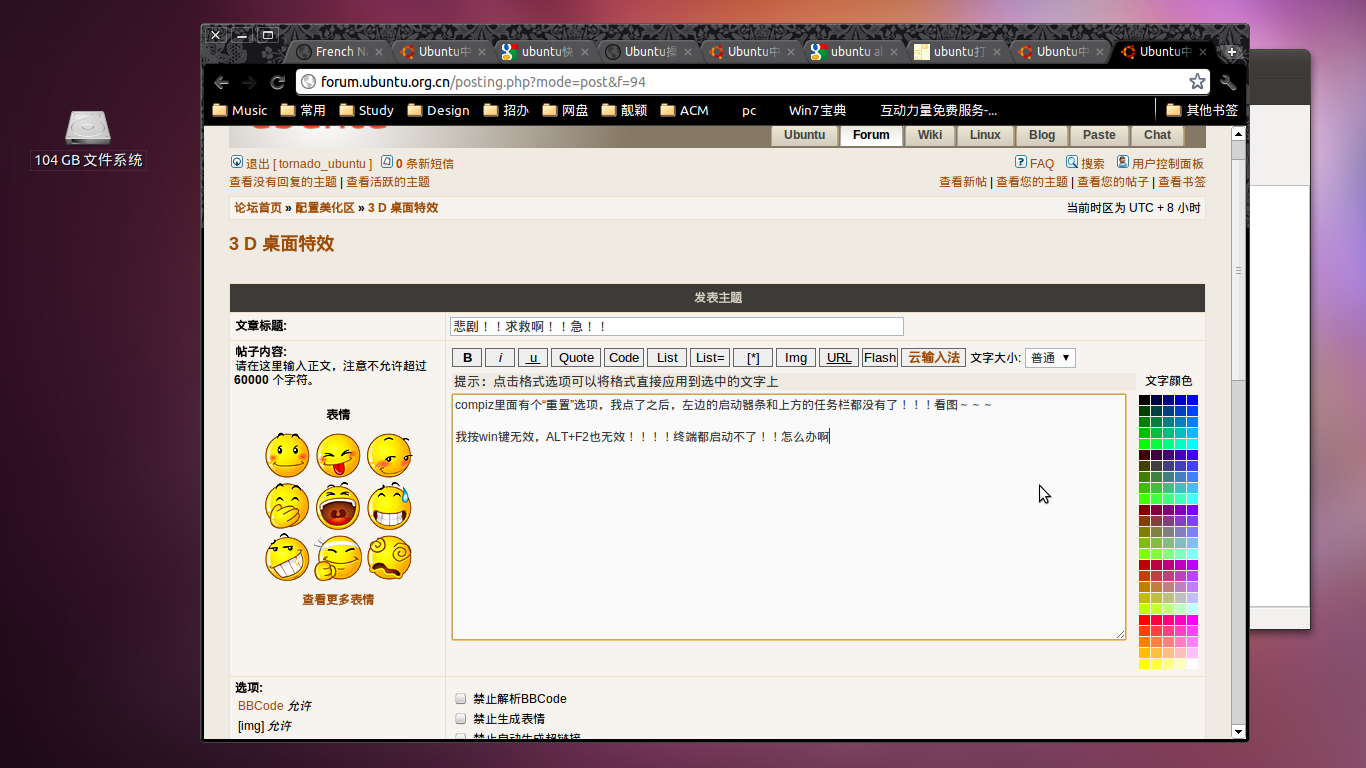Viewport: 1366px width, 768px height.
Task: Insert the blushing smiley emoticon
Action: (287, 455)
